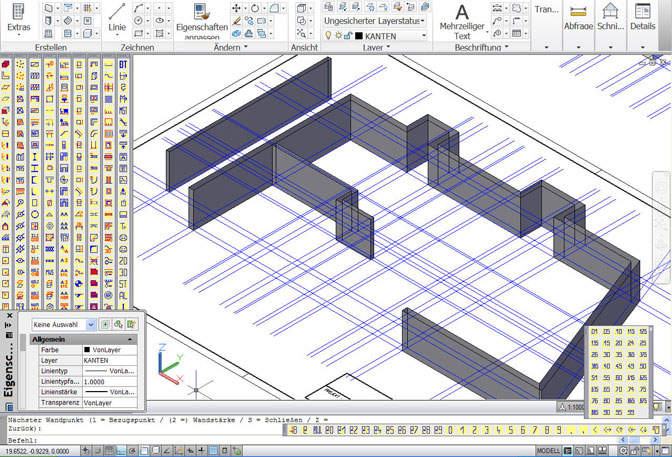Click digit 7 in yellow number toolbar
The image size is (672, 457).
(534, 430)
